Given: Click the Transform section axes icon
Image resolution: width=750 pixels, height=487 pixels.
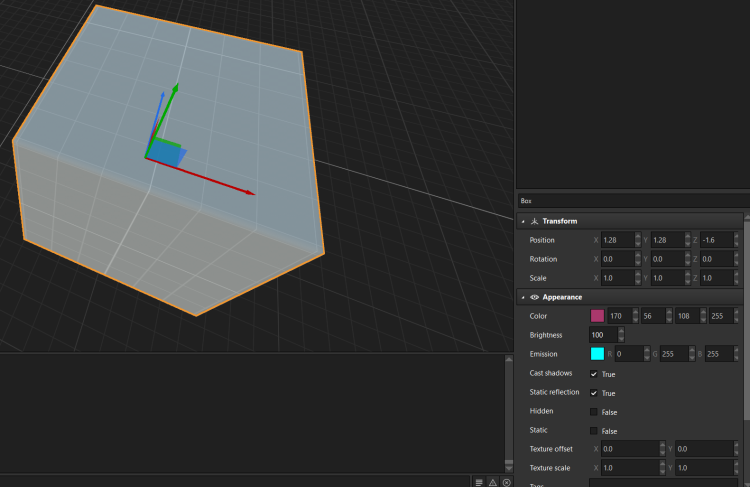Looking at the screenshot, I should [535, 221].
